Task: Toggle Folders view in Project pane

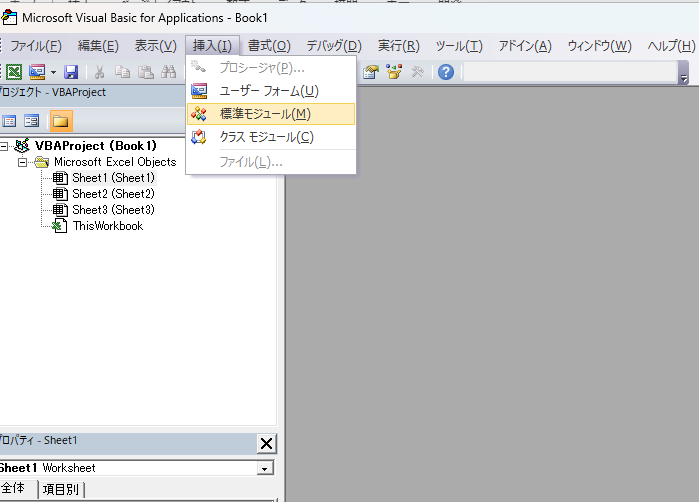Action: click(x=61, y=121)
